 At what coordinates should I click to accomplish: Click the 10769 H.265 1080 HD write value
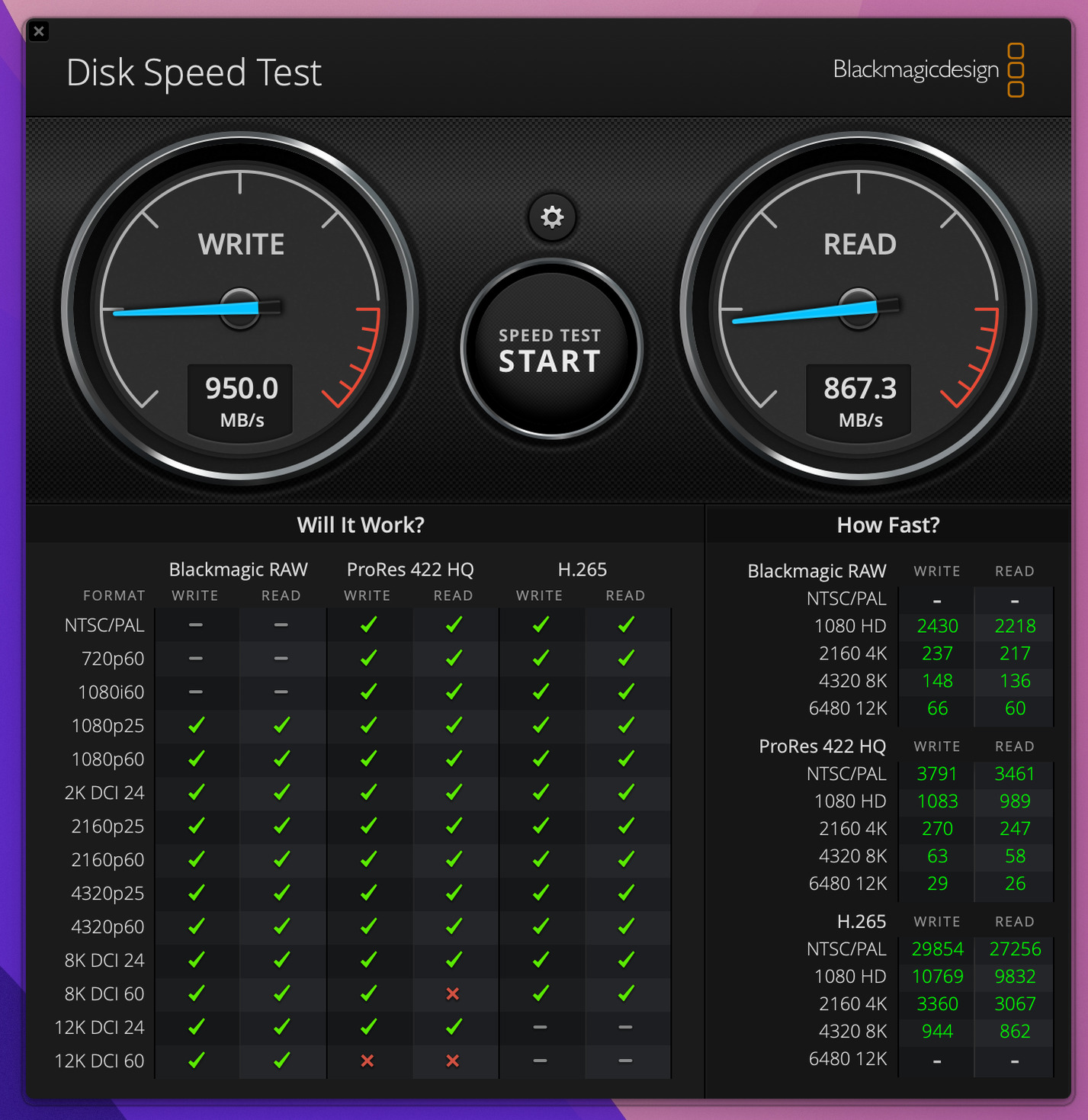tap(937, 977)
